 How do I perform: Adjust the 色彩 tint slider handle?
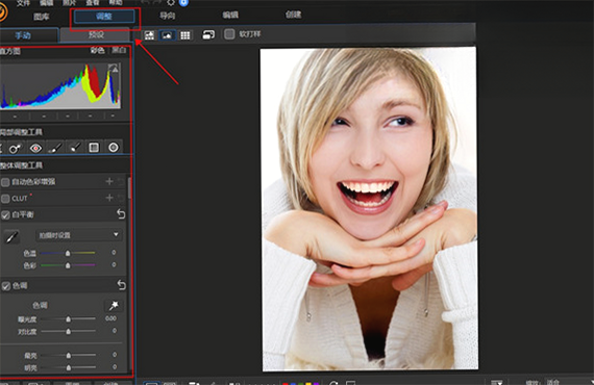tap(68, 265)
